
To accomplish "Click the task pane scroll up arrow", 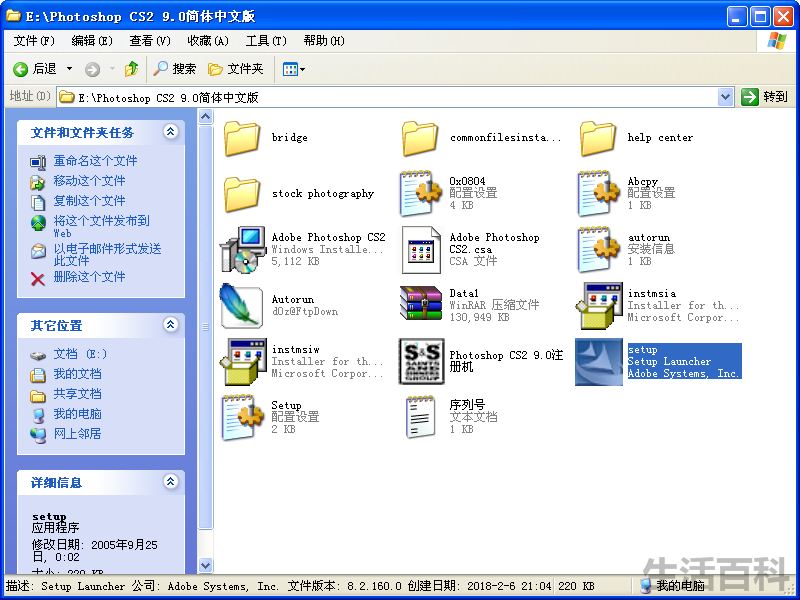I will coord(205,117).
